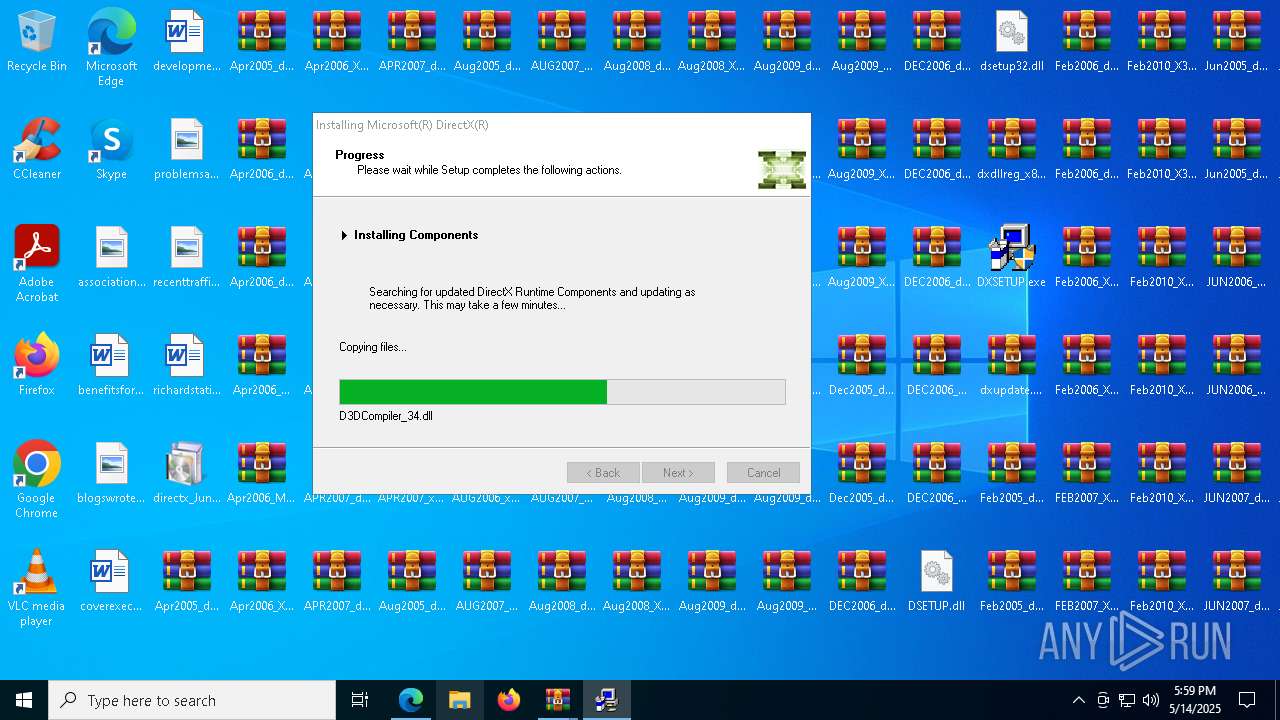Open the coverexec... Word document

[x=111, y=582]
